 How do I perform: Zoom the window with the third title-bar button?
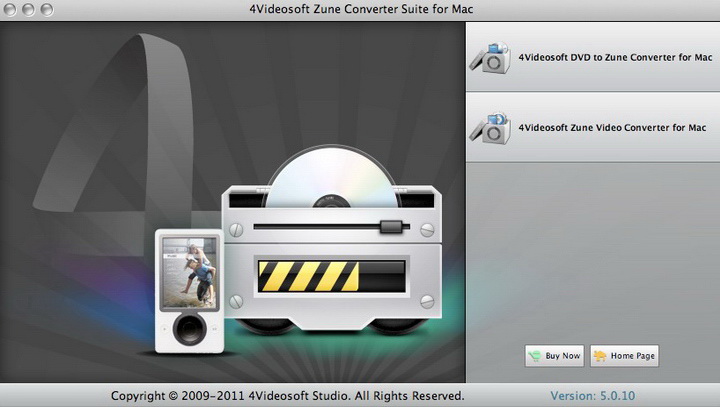coord(46,10)
